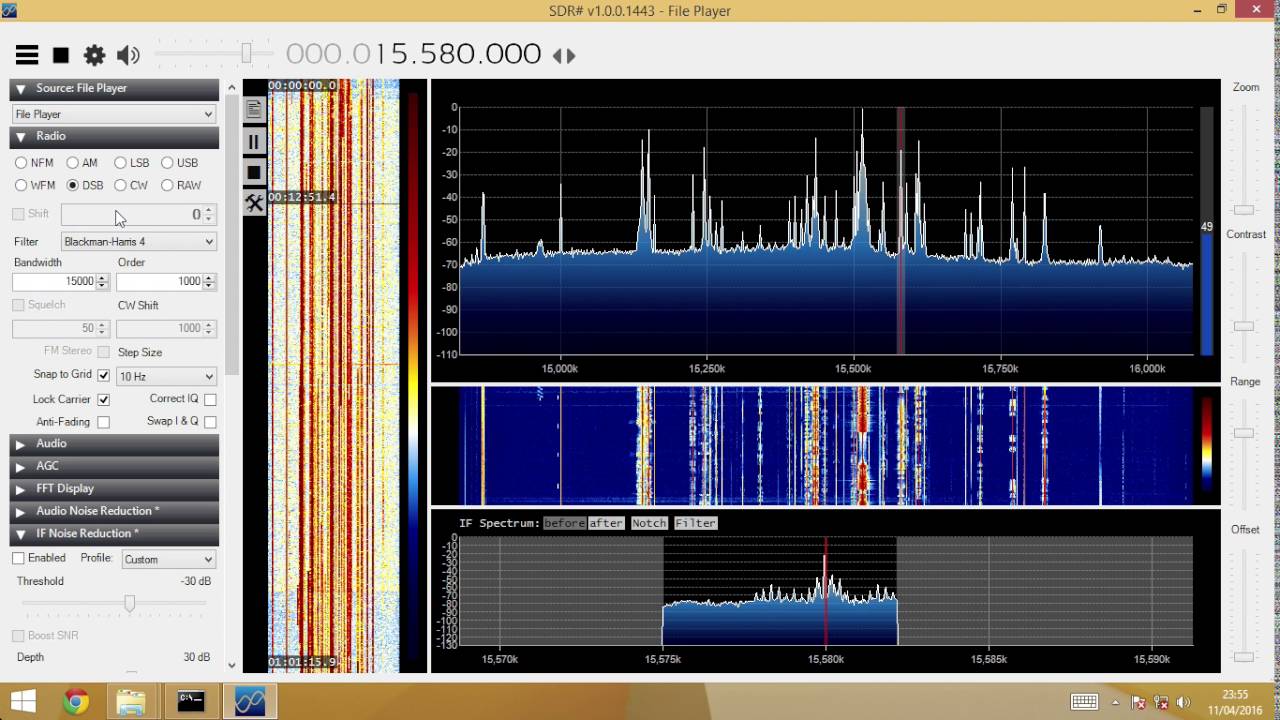Open the tools wrench icon in player panel
Viewport: 1280px width, 720px height.
coord(254,203)
